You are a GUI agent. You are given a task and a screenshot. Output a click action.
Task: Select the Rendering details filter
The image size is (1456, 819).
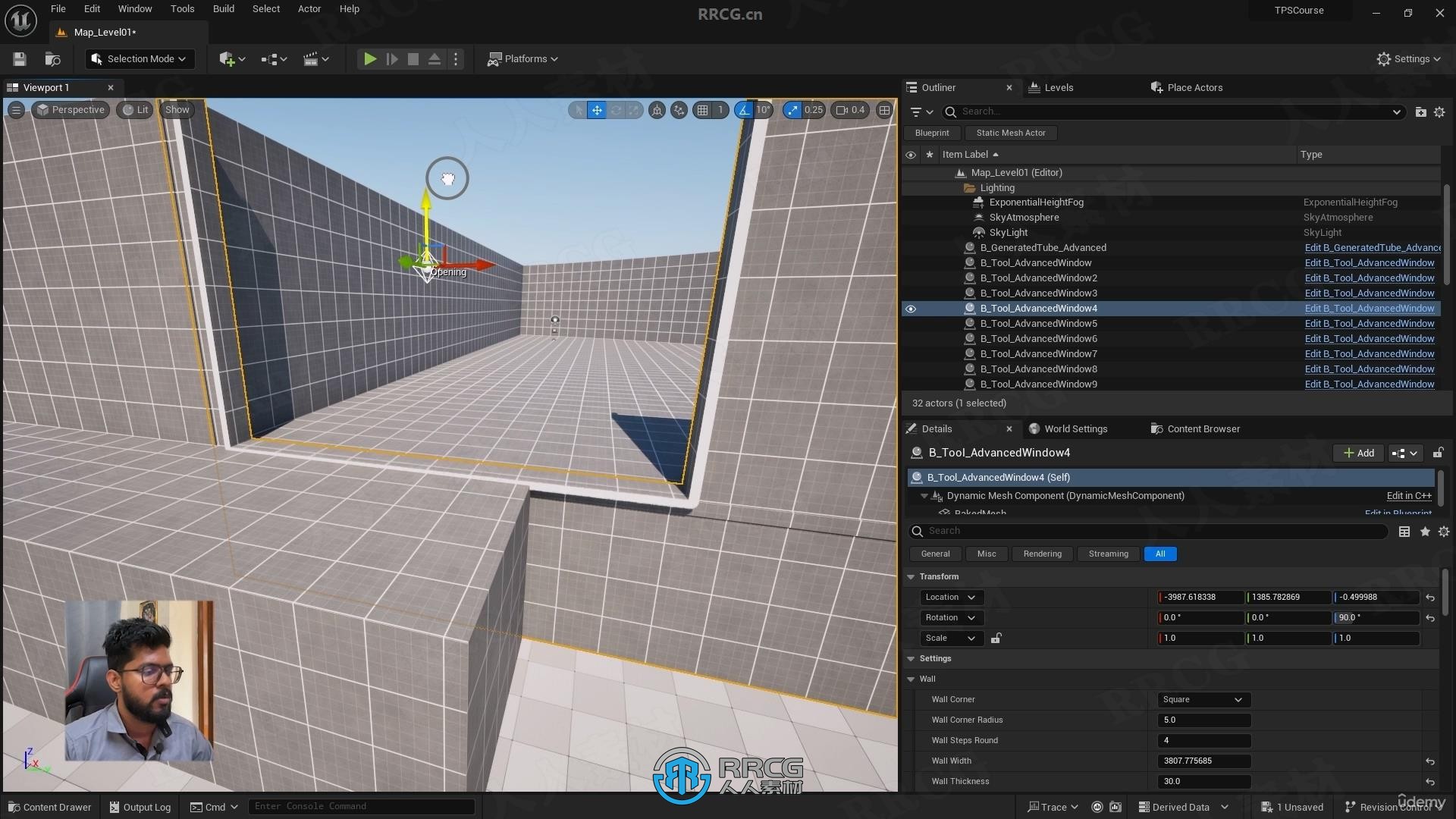pos(1042,554)
